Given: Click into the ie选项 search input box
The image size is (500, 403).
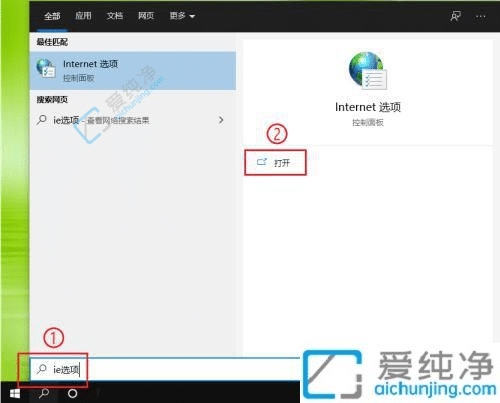Looking at the screenshot, I should [165, 369].
